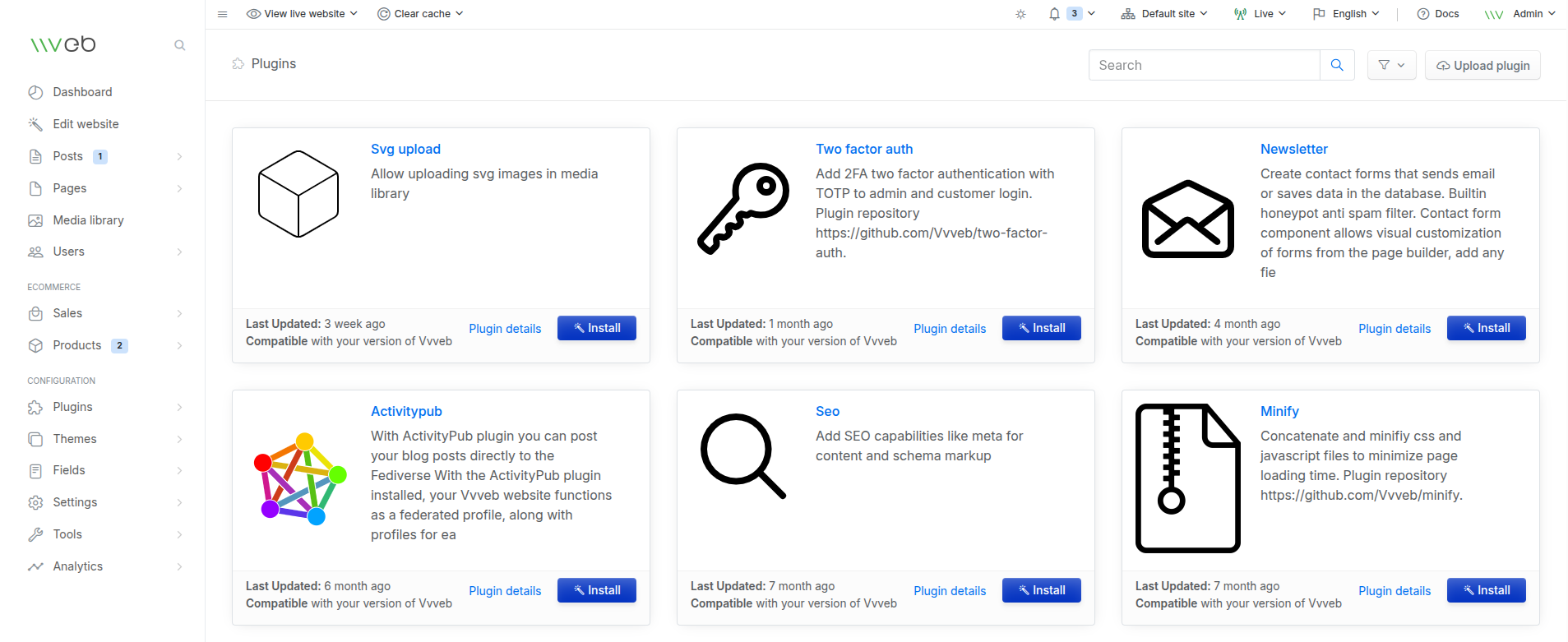
Task: Go to Media library
Action: [88, 220]
